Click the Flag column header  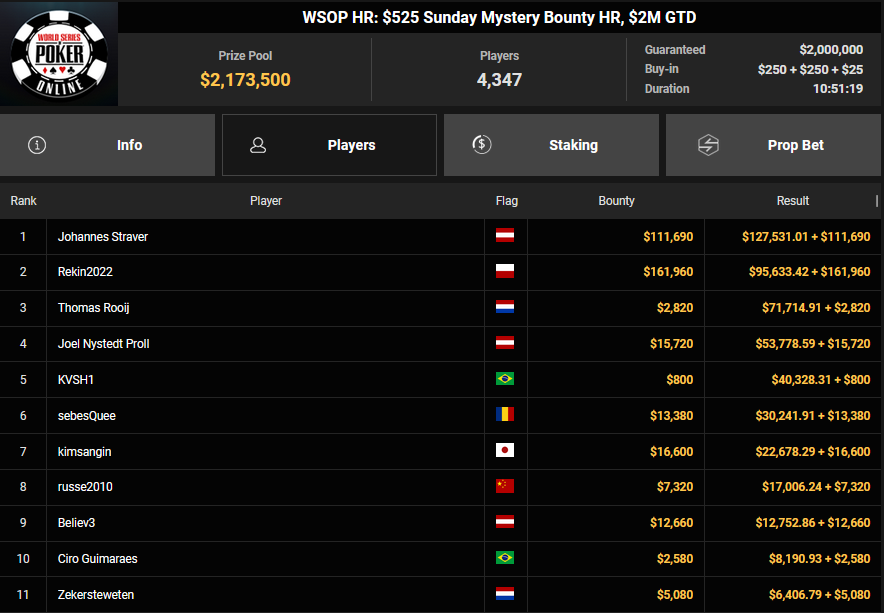point(506,201)
